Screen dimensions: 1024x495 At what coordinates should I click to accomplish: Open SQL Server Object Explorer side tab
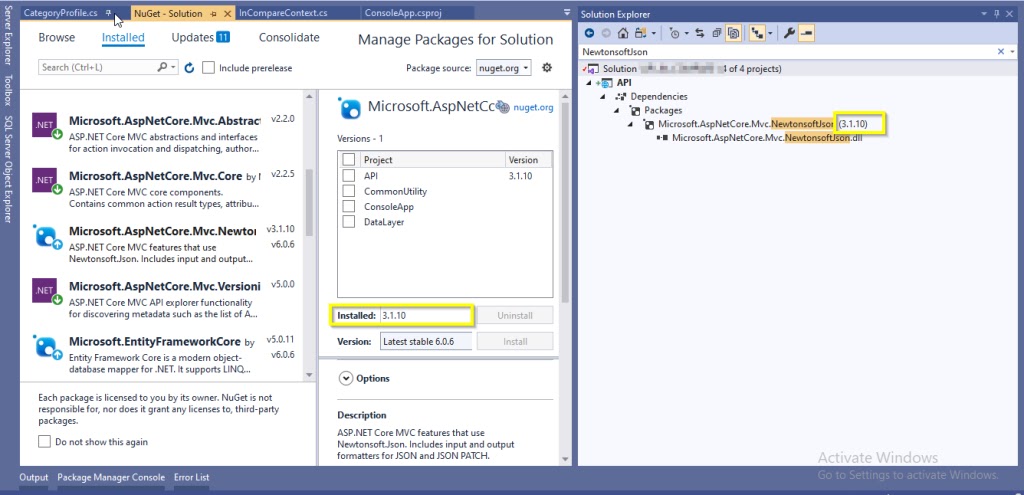point(8,170)
